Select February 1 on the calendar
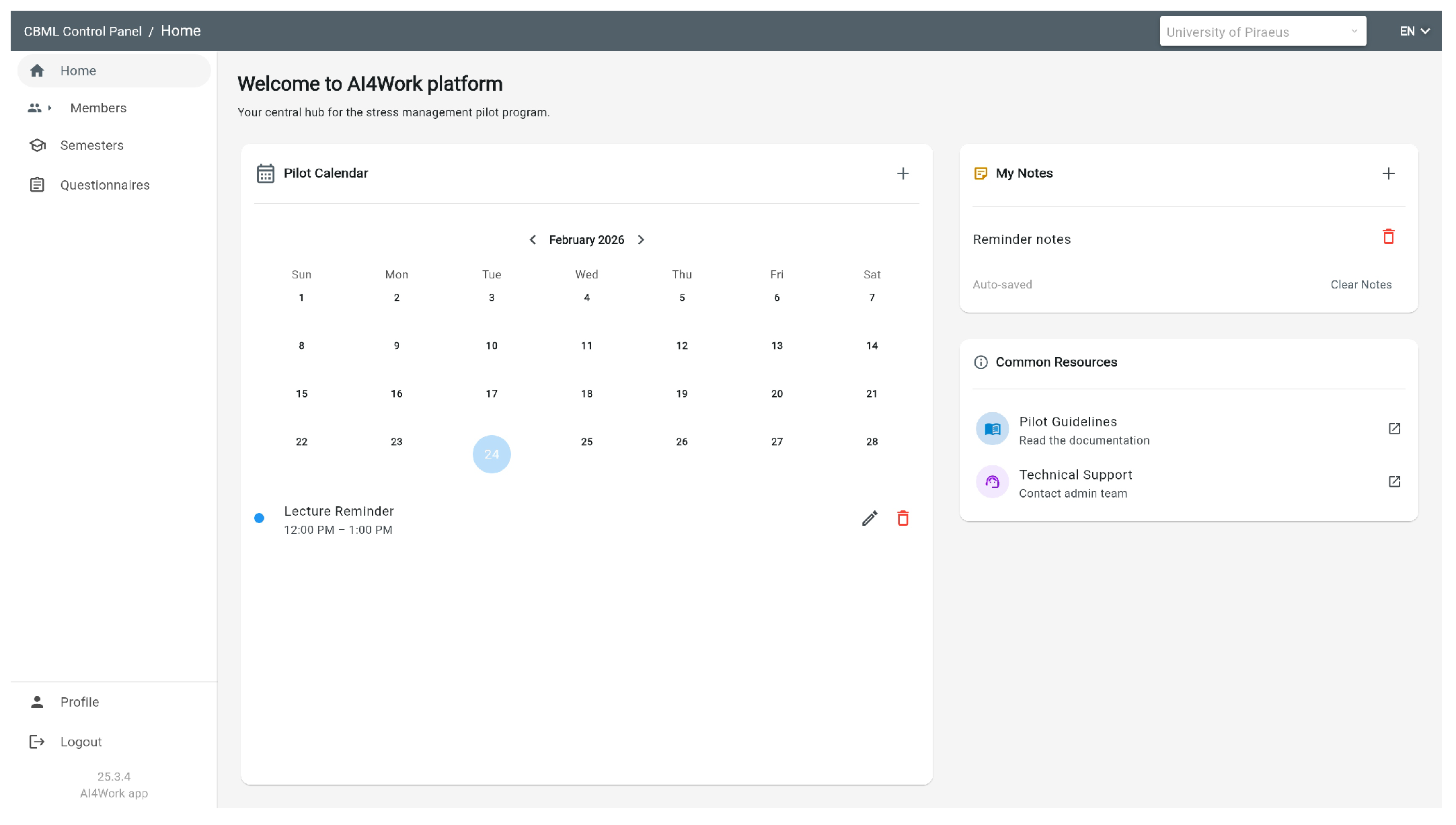 click(x=301, y=298)
